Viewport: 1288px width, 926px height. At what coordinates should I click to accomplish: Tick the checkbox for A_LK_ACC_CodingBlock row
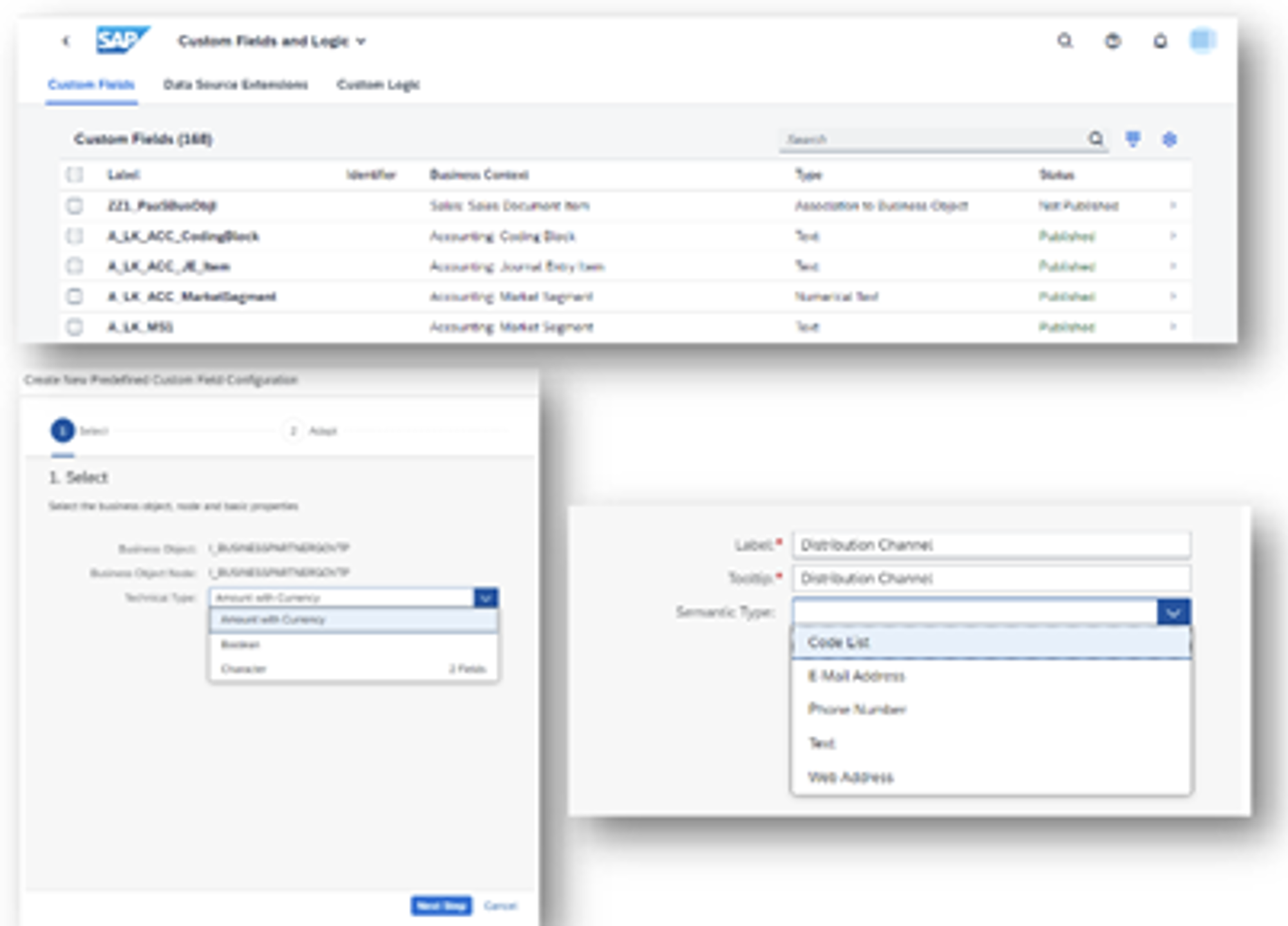click(75, 236)
